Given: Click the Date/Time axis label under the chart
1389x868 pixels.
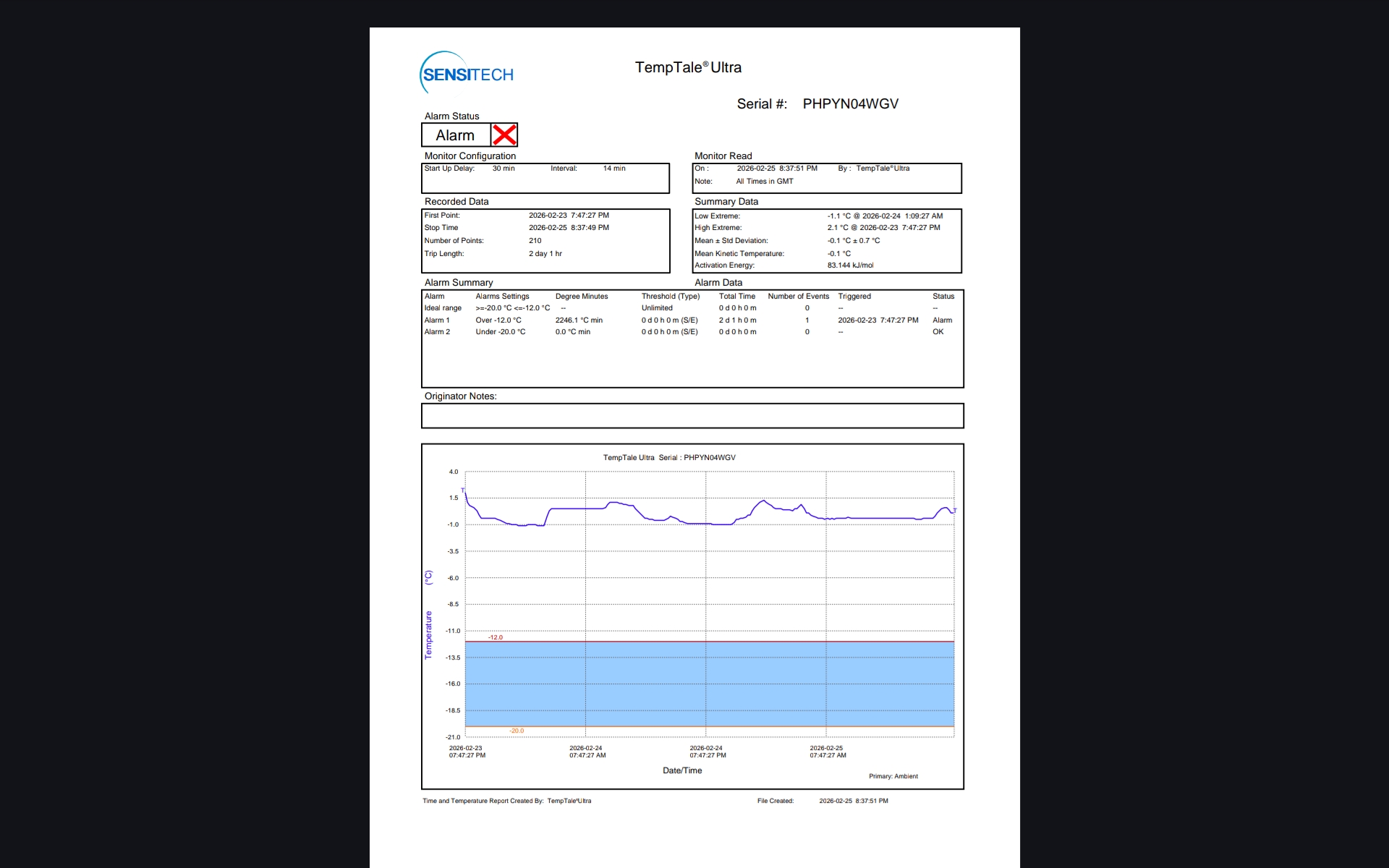Looking at the screenshot, I should tap(682, 770).
